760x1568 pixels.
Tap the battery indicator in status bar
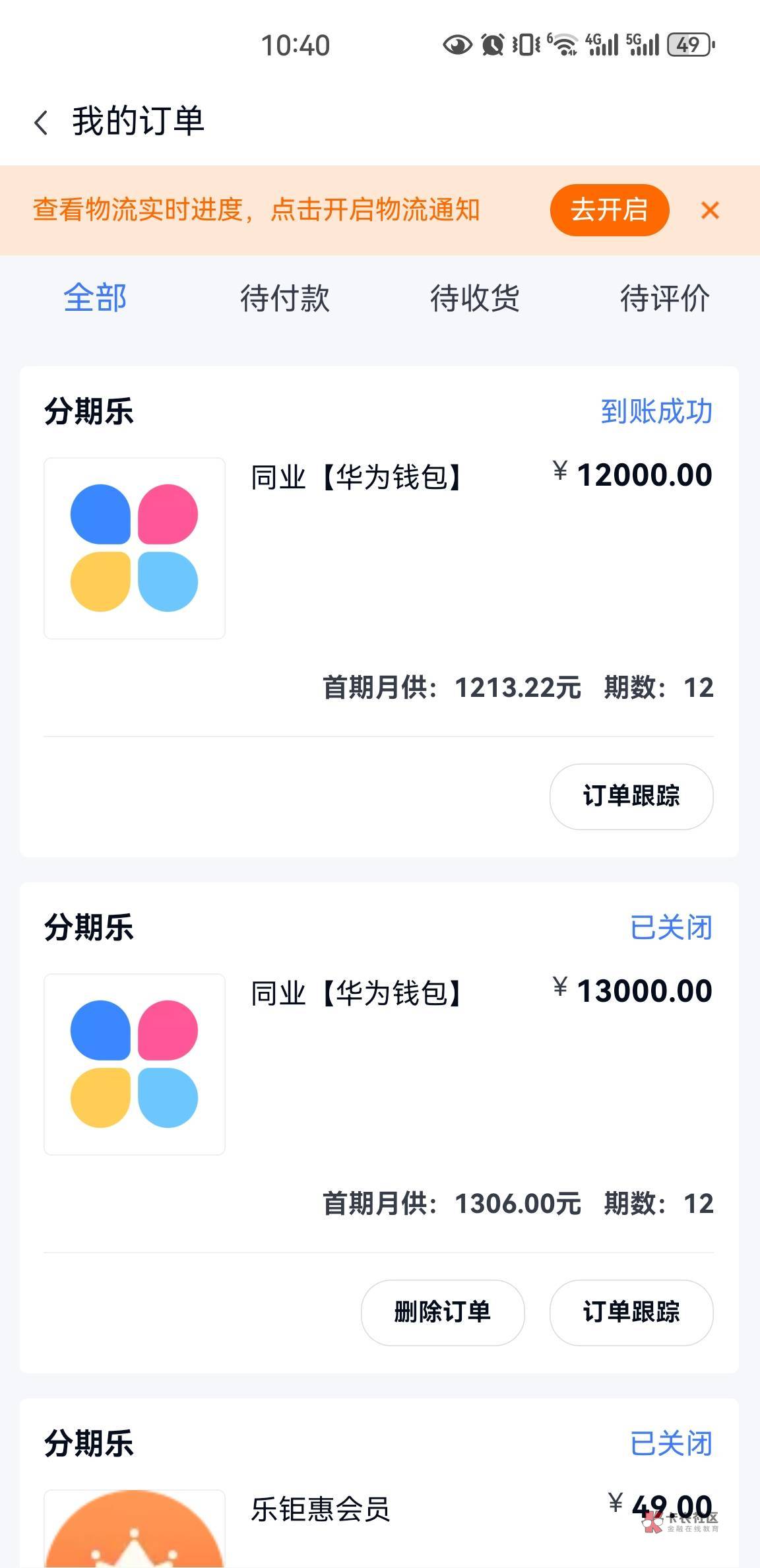pyautogui.click(x=691, y=45)
